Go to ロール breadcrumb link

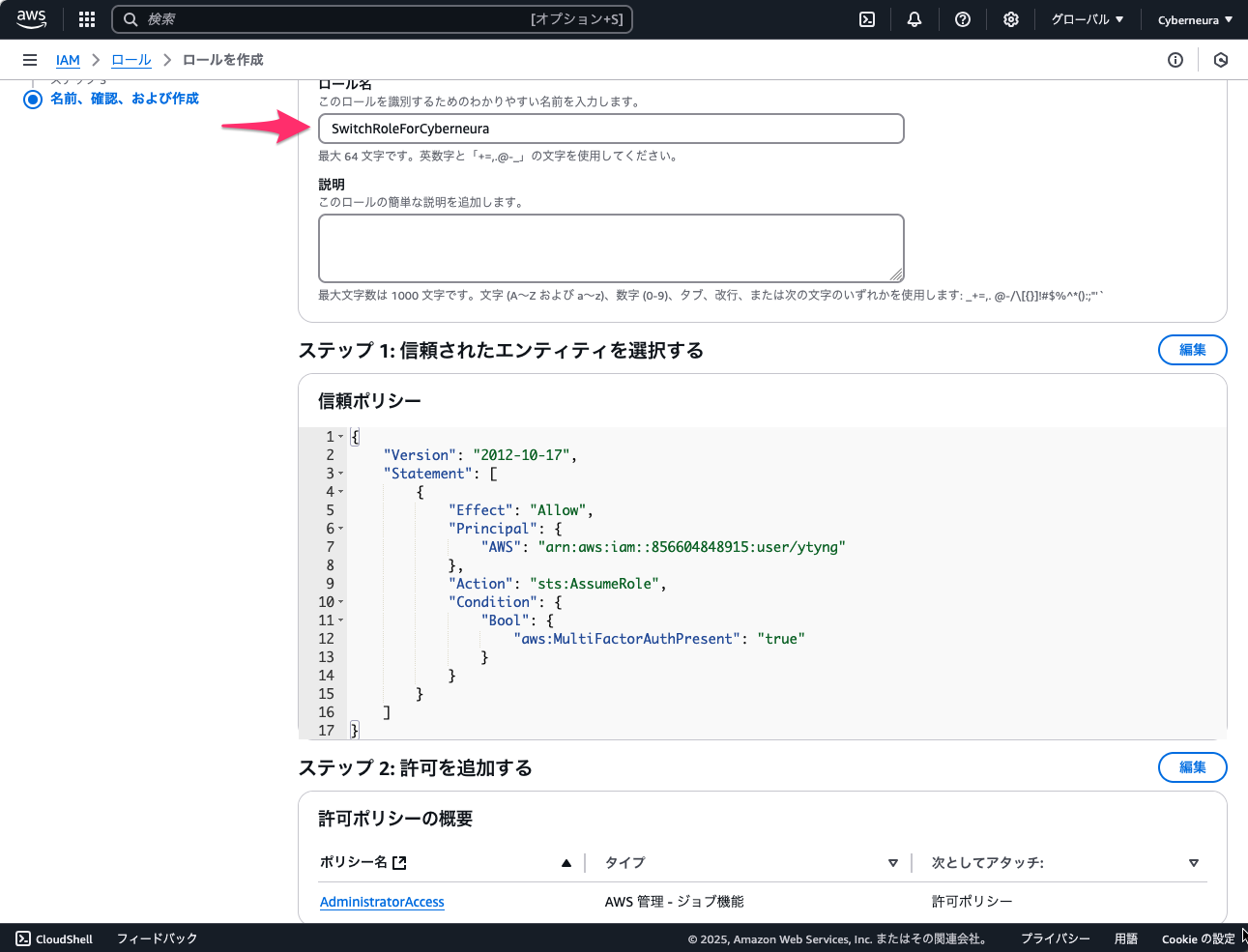[131, 60]
